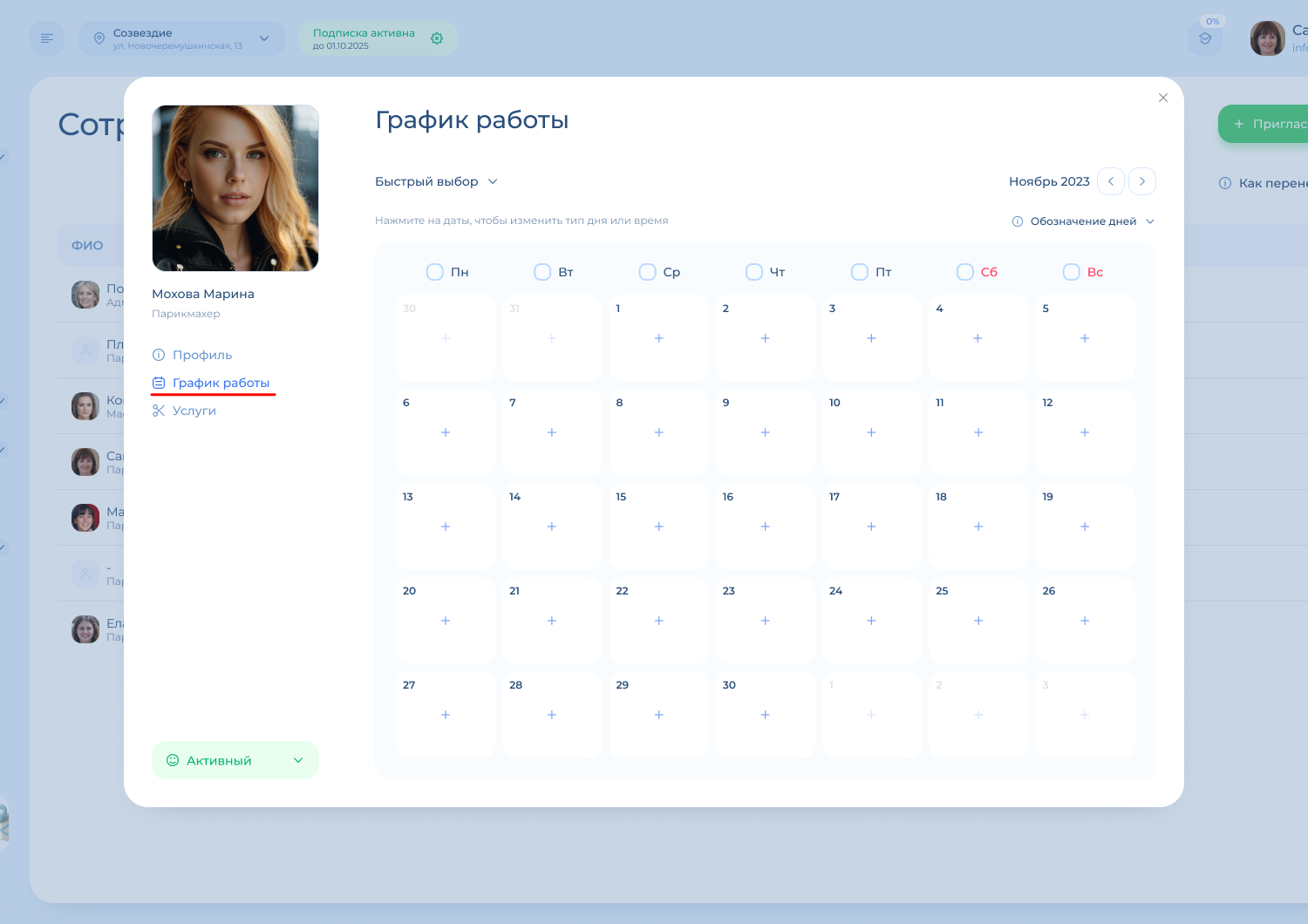Image resolution: width=1308 pixels, height=924 pixels.
Task: Open the Профиль section
Action: tap(201, 355)
